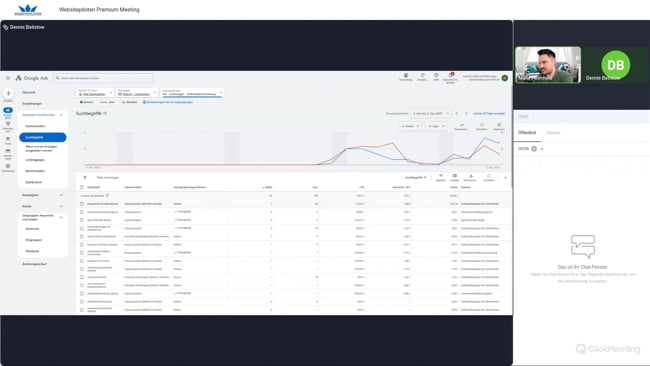Click the Google Ads search field
The width and height of the screenshot is (650, 366).
pyautogui.click(x=103, y=78)
